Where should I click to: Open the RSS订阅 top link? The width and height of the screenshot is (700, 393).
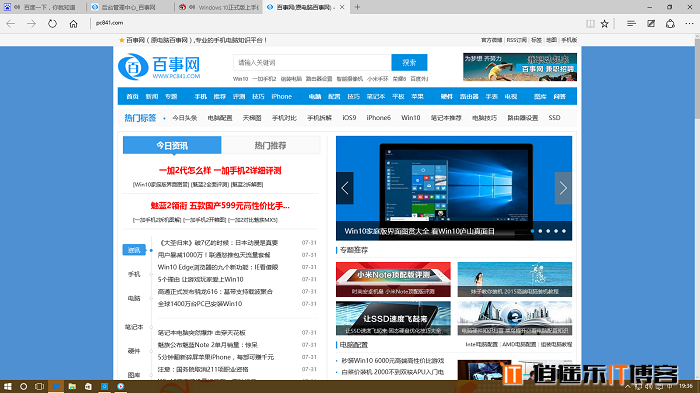(517, 40)
